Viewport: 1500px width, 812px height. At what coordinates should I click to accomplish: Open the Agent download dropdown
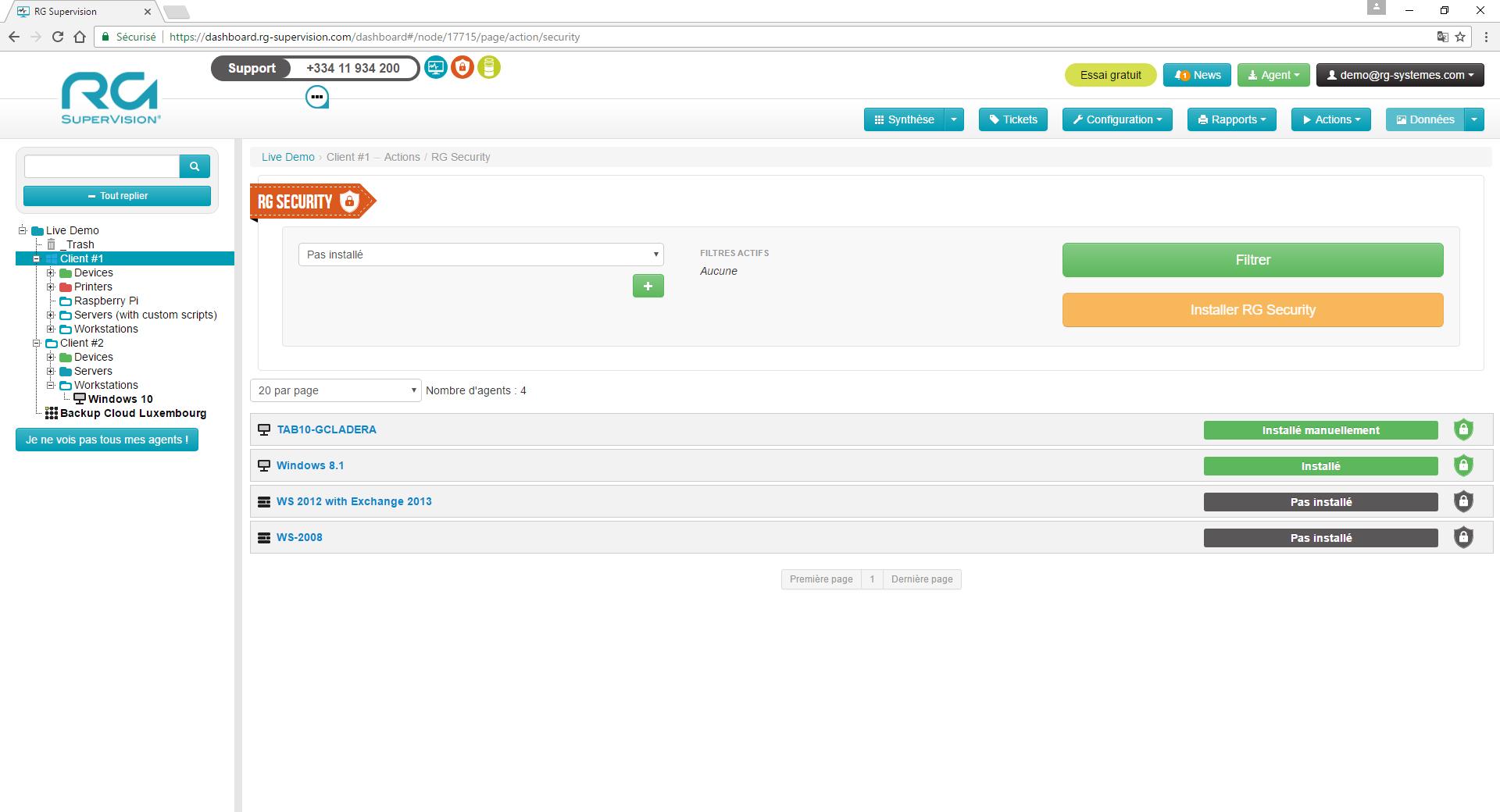point(1273,75)
